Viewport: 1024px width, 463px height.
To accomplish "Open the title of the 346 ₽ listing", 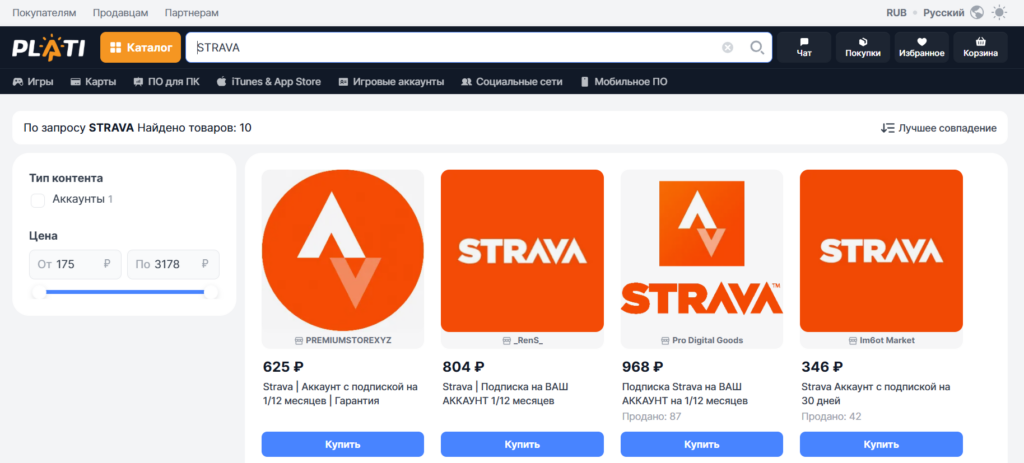I will pos(876,394).
